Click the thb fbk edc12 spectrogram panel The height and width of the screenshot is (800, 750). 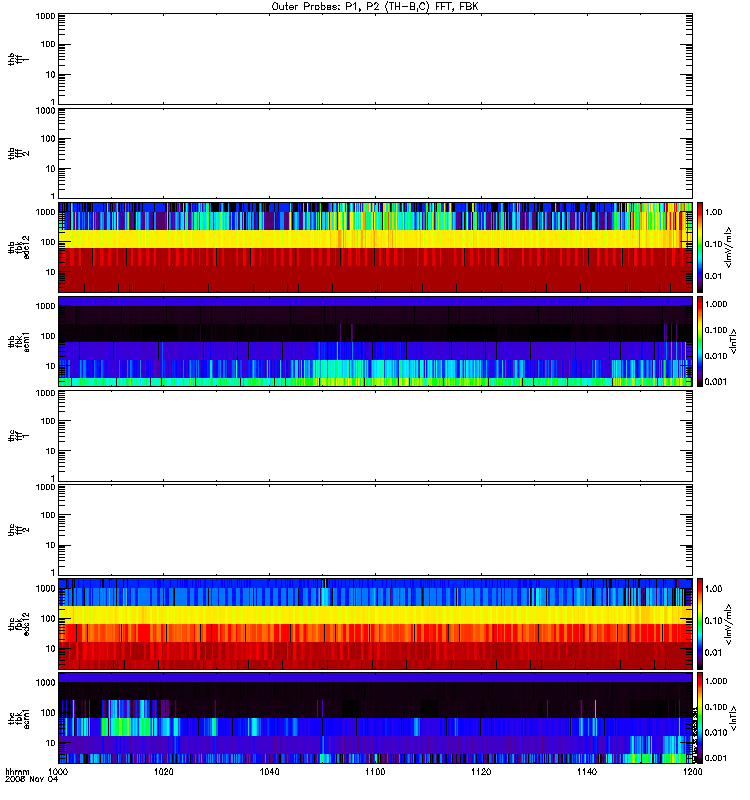[x=375, y=247]
